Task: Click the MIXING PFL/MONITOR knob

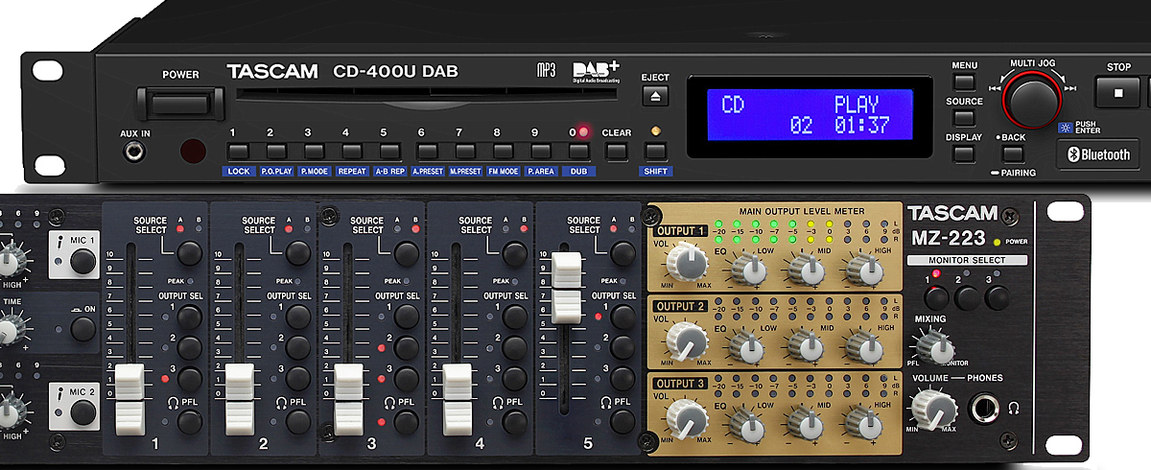Action: (935, 347)
